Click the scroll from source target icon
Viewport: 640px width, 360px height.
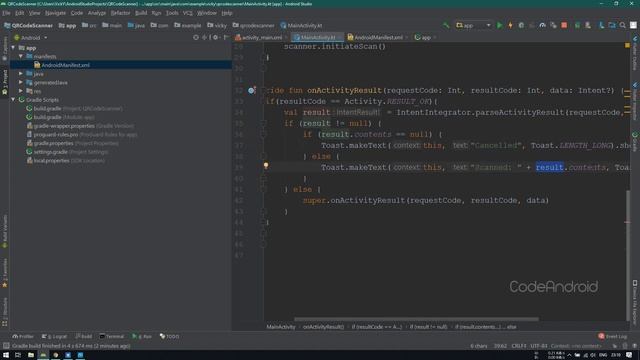196,38
